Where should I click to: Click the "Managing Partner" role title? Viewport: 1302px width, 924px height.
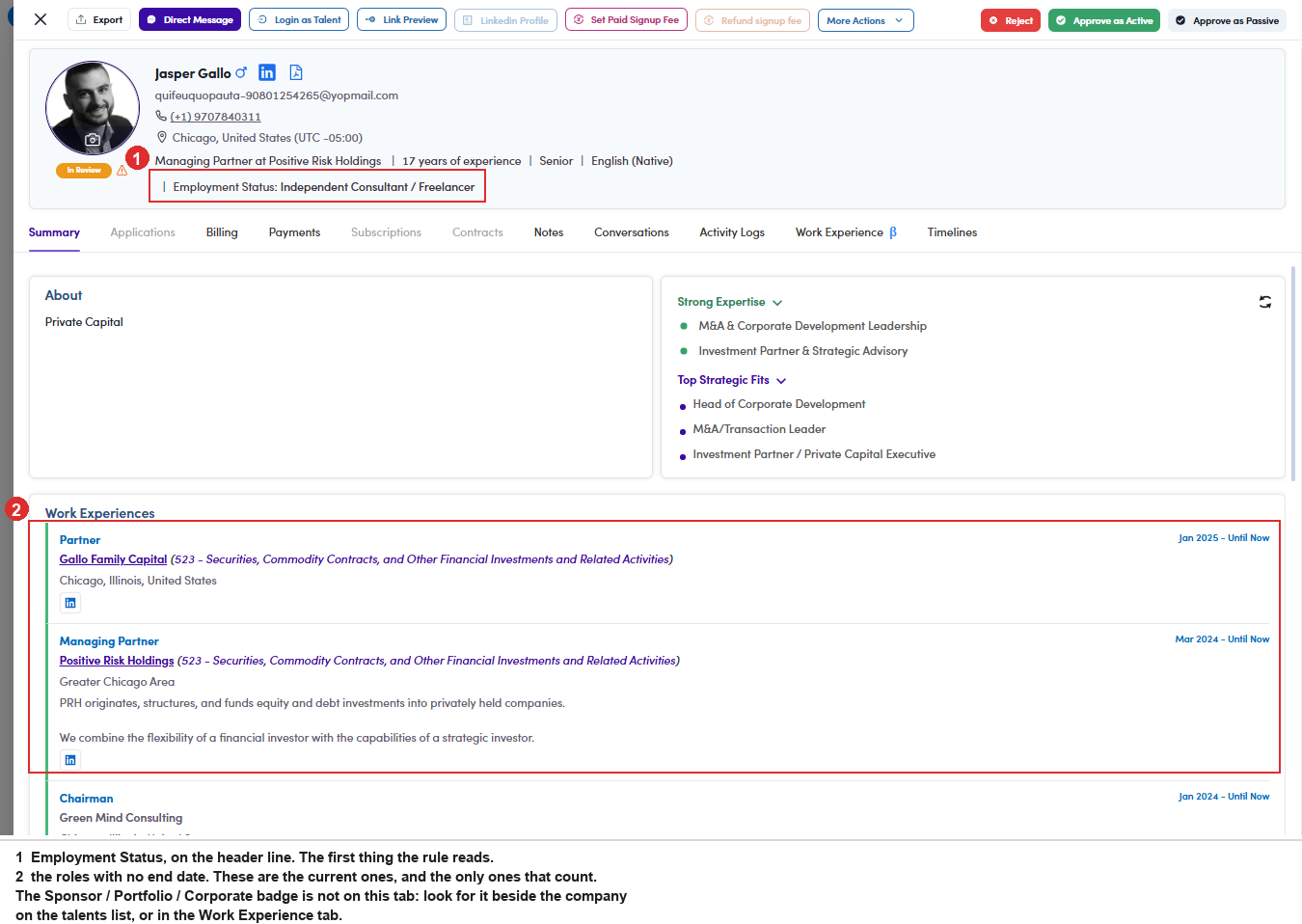pyautogui.click(x=109, y=641)
